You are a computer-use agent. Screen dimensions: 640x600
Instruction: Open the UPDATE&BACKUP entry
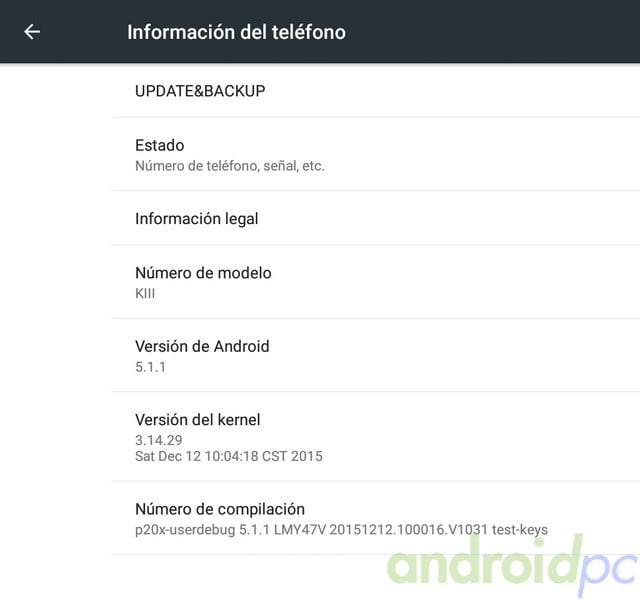[376, 91]
